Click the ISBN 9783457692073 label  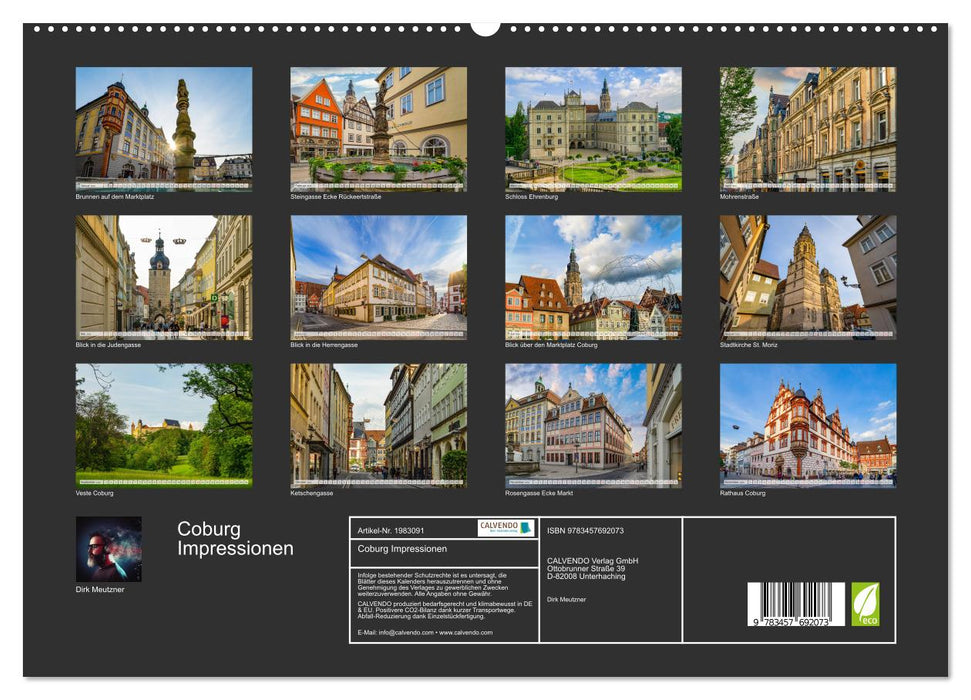[586, 531]
